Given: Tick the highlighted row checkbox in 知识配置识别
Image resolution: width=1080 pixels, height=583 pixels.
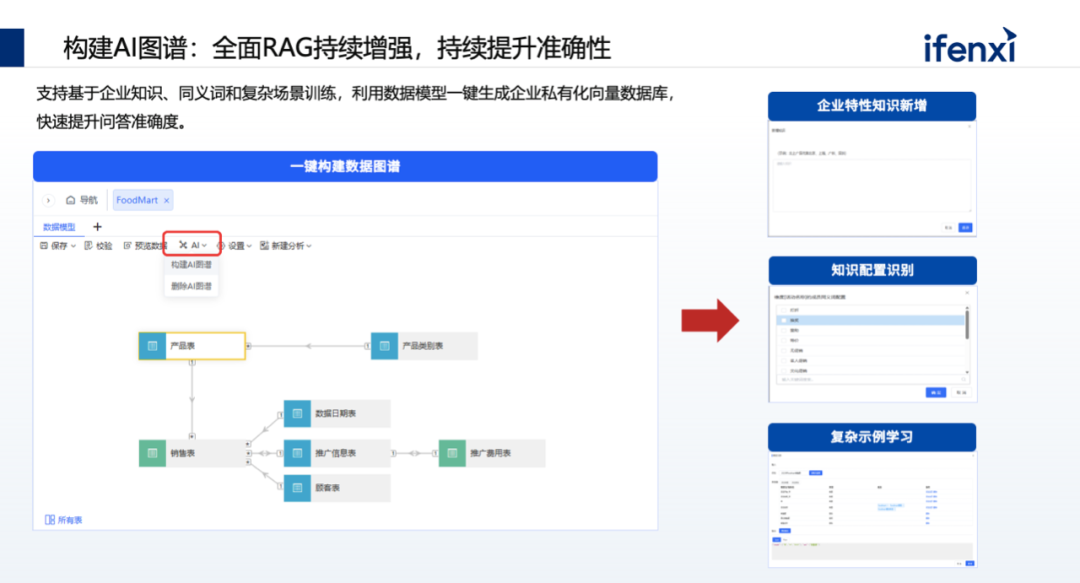Looking at the screenshot, I should coord(784,320).
